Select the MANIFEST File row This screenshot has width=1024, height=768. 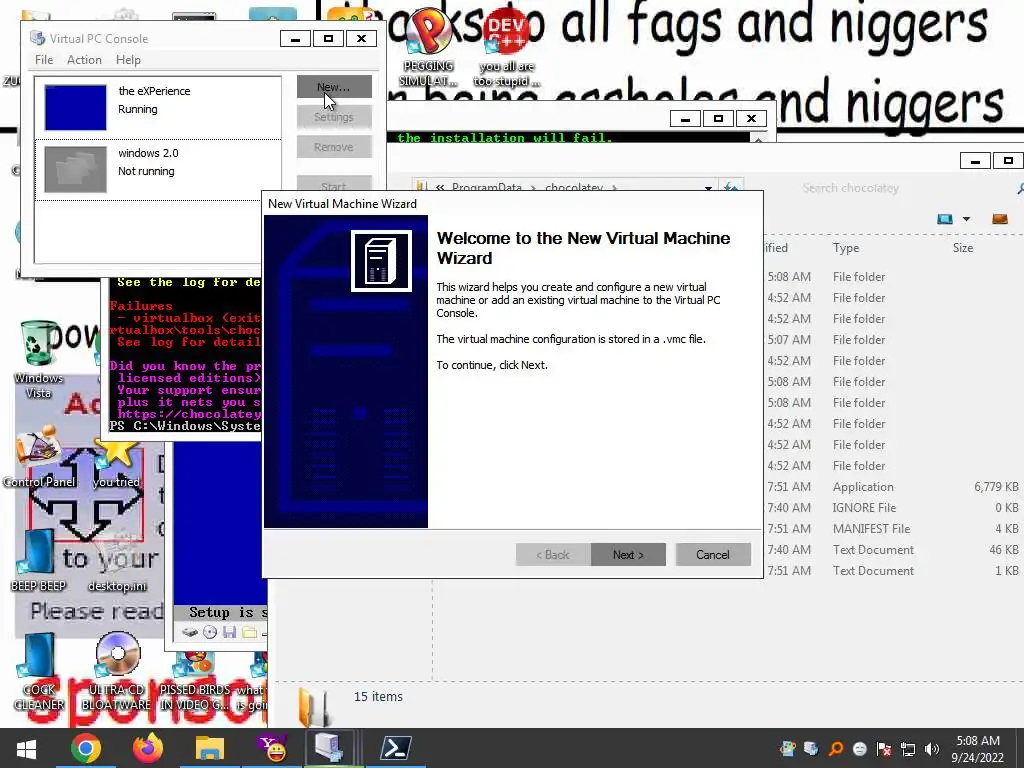coord(895,528)
